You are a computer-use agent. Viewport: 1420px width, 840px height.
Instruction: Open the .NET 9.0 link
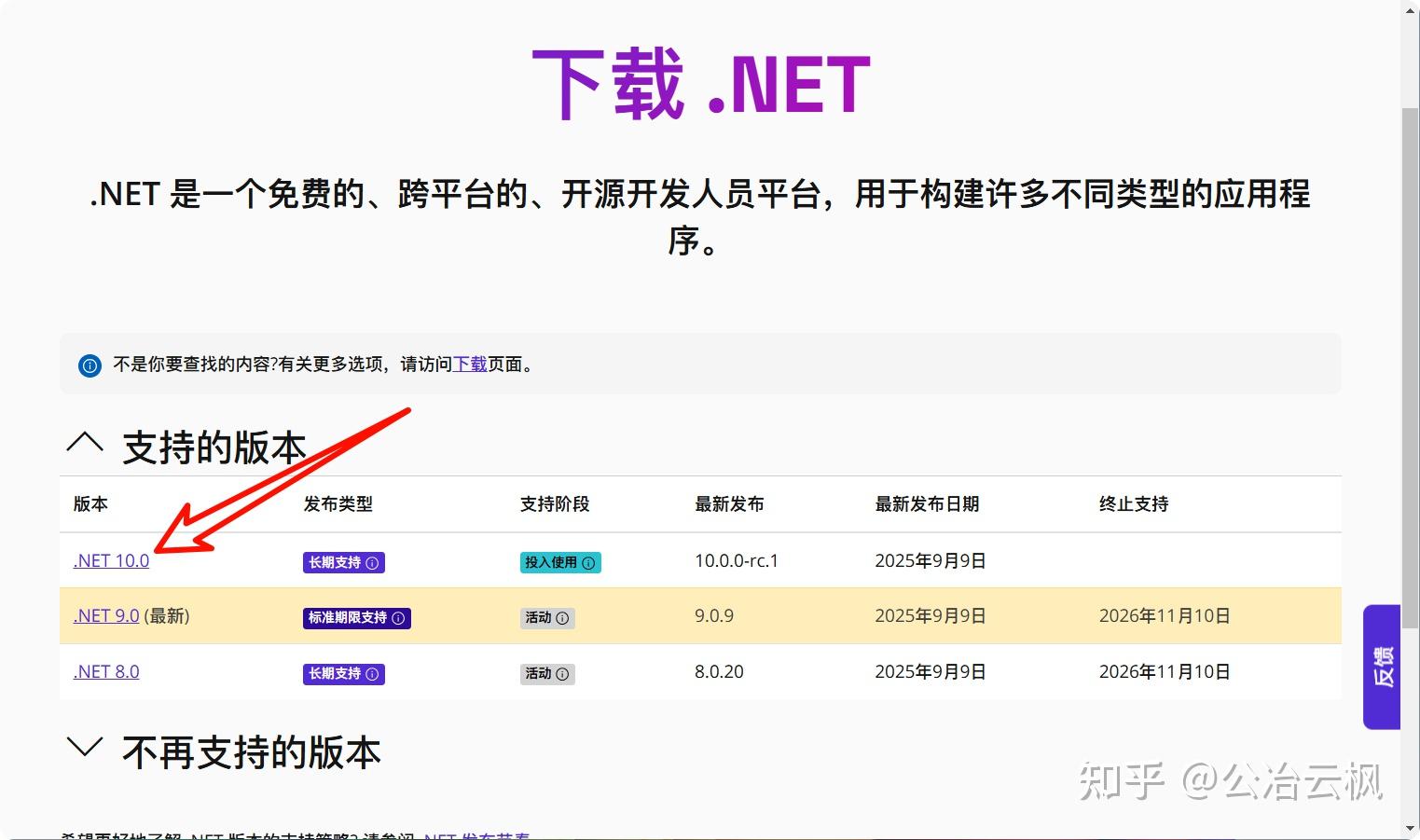[105, 615]
